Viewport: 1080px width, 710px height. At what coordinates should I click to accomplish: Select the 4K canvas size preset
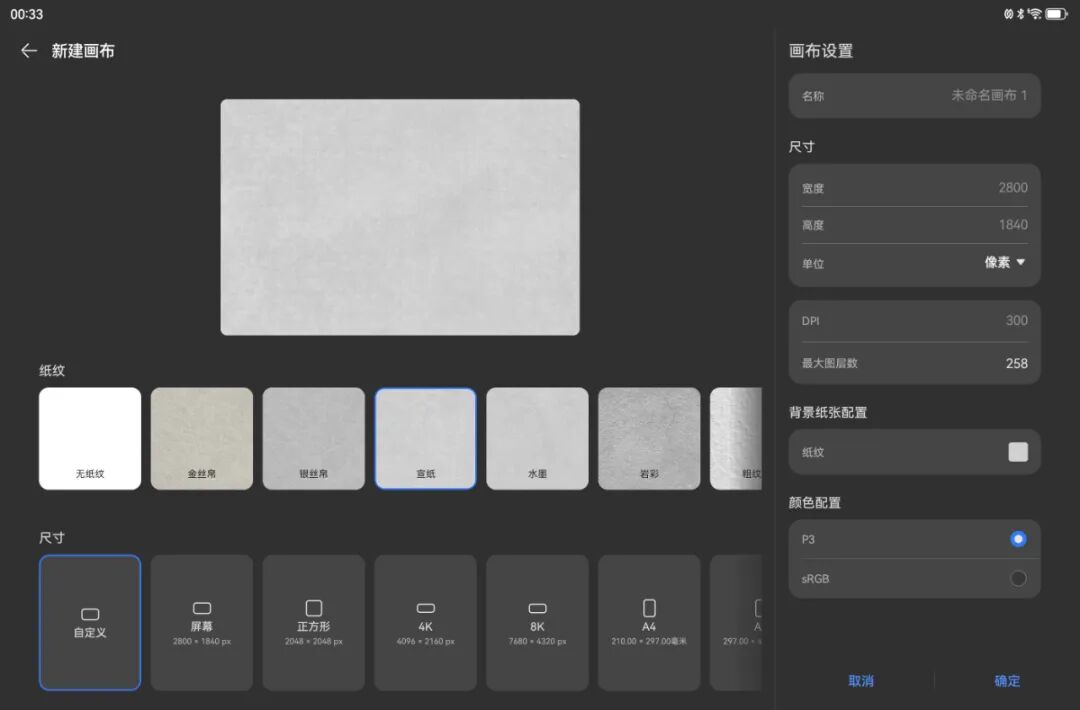426,623
